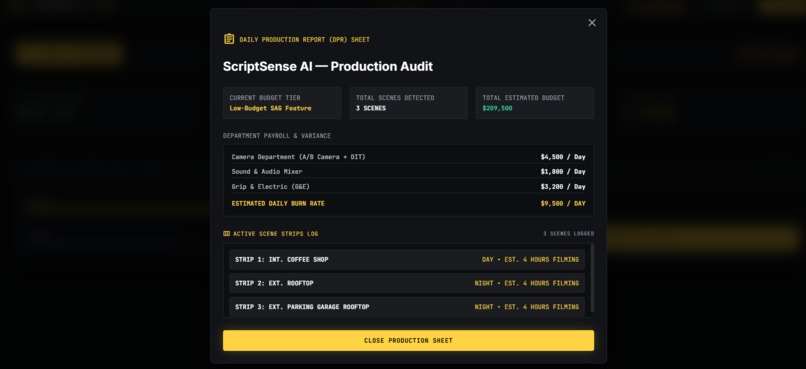
Task: Click the Daily Production Report (DPR) Sheet label
Action: coord(304,40)
